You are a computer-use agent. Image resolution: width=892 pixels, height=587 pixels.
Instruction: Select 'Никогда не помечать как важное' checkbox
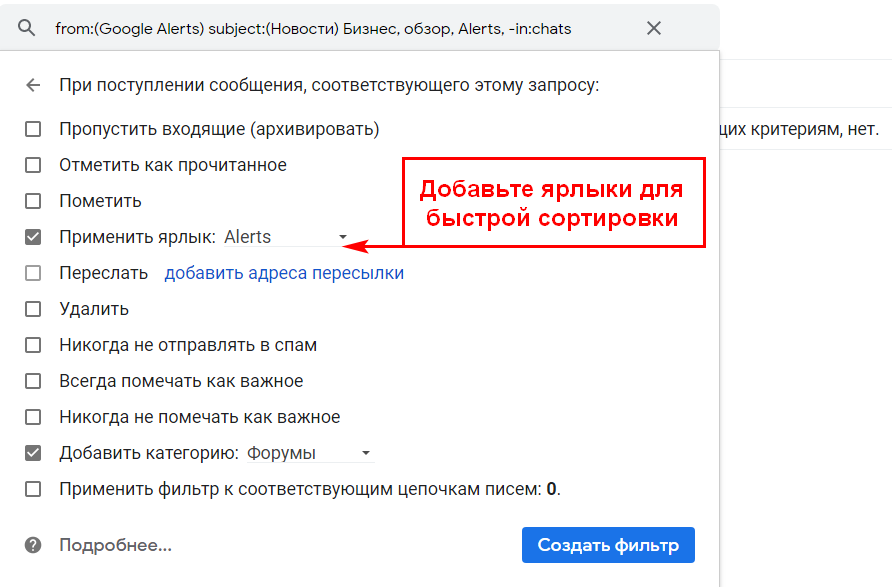point(33,417)
